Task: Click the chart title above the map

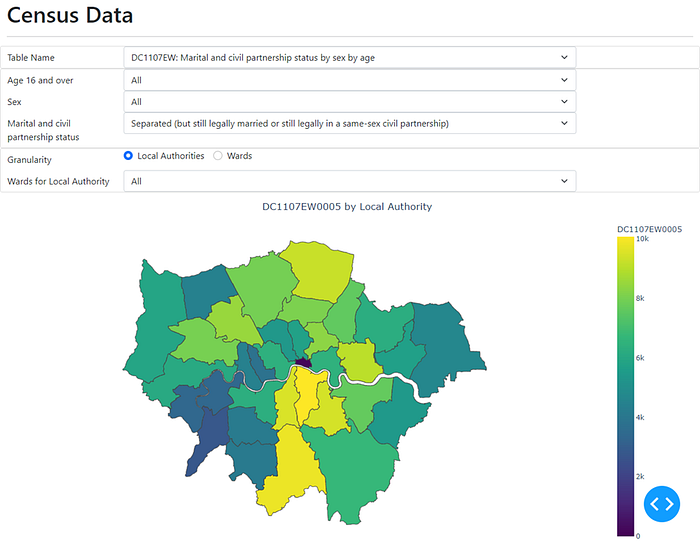Action: pos(347,206)
